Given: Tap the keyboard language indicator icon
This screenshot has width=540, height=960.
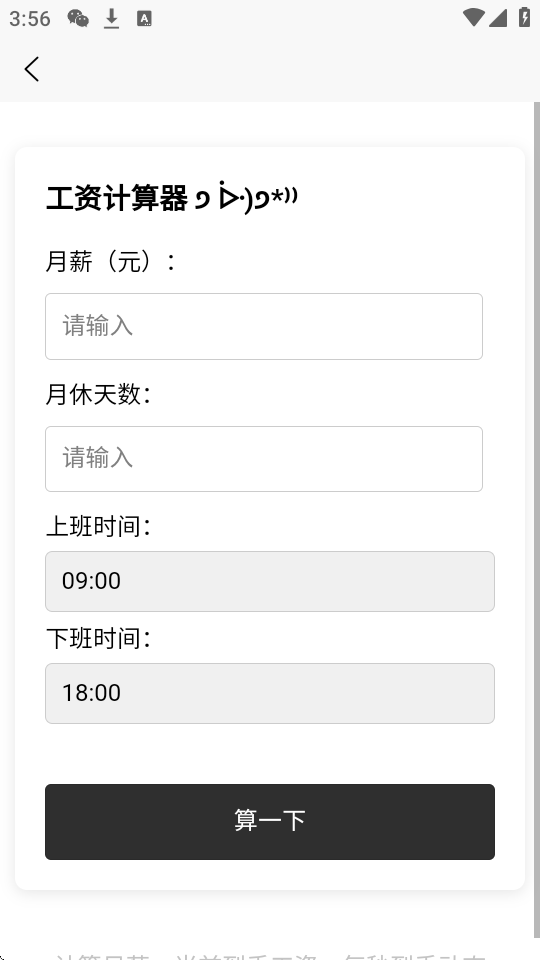Looking at the screenshot, I should coord(144,18).
